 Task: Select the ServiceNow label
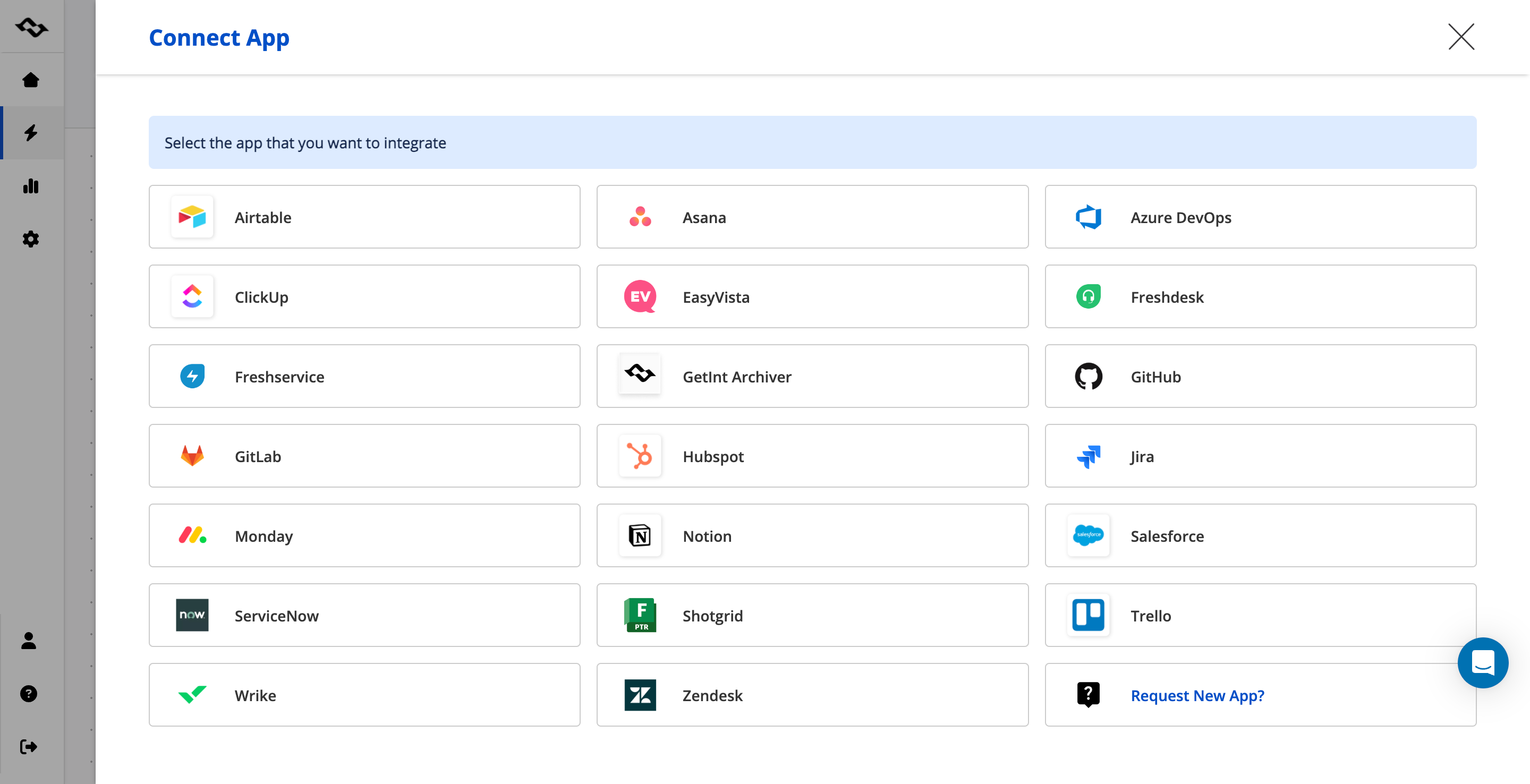coord(276,615)
